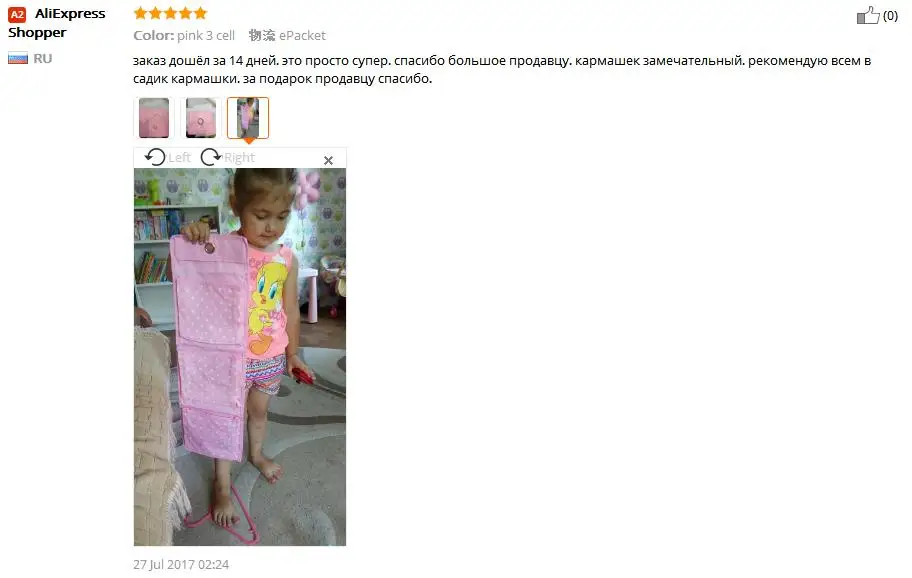
Task: Open the second review photo thumbnail
Action: pos(201,117)
